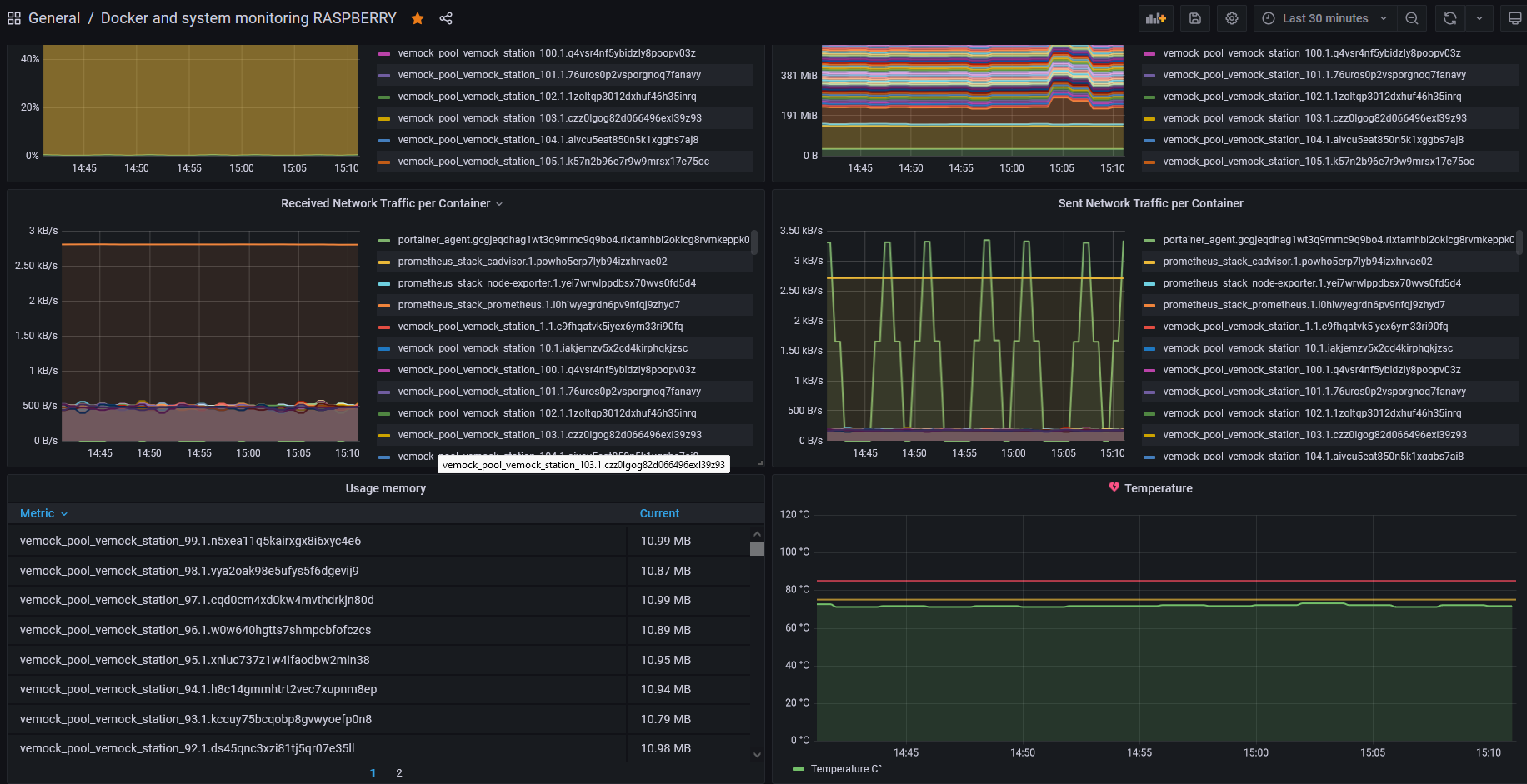Viewport: 1527px width, 784px height.
Task: Toggle node-exporter series in Received legend
Action: (x=547, y=283)
